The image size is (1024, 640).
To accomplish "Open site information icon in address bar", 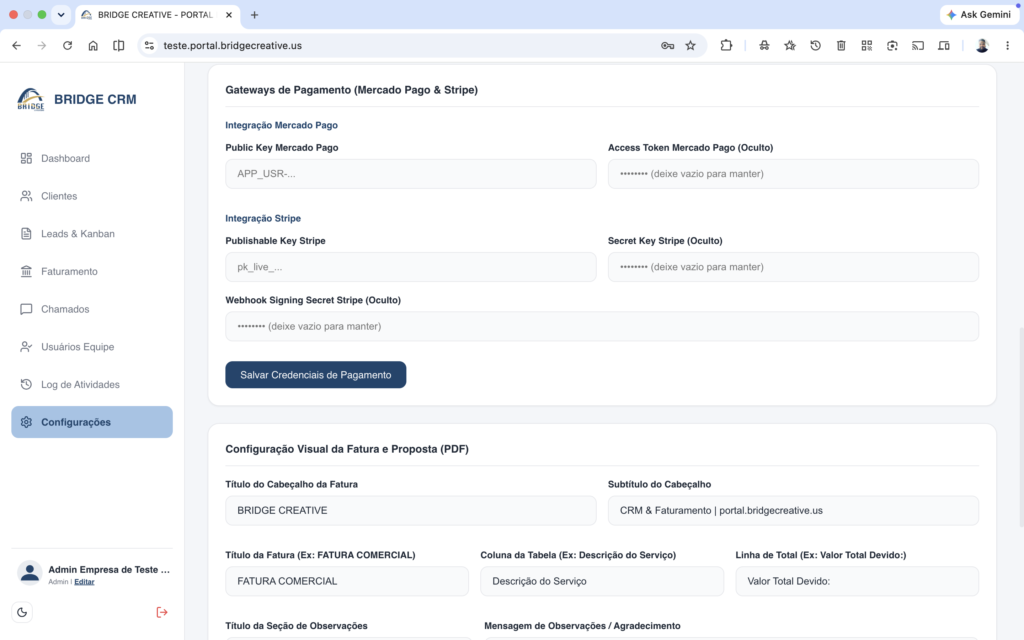I will click(150, 46).
